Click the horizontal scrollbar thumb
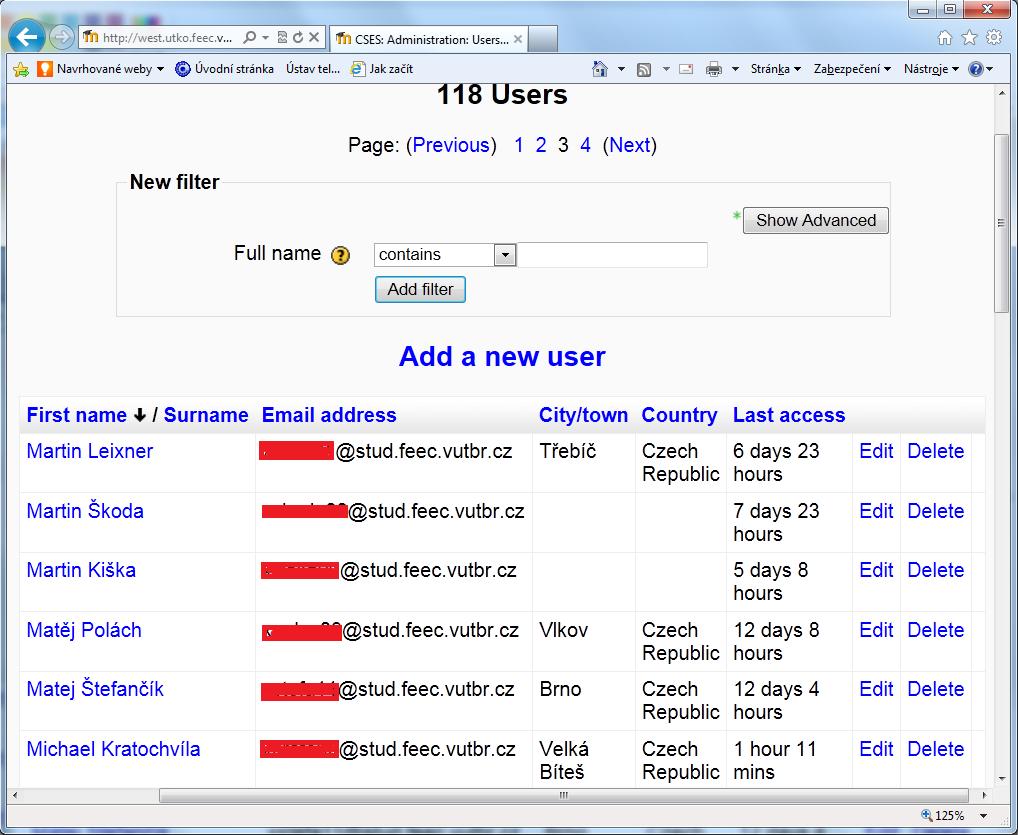1018x835 pixels. 564,795
